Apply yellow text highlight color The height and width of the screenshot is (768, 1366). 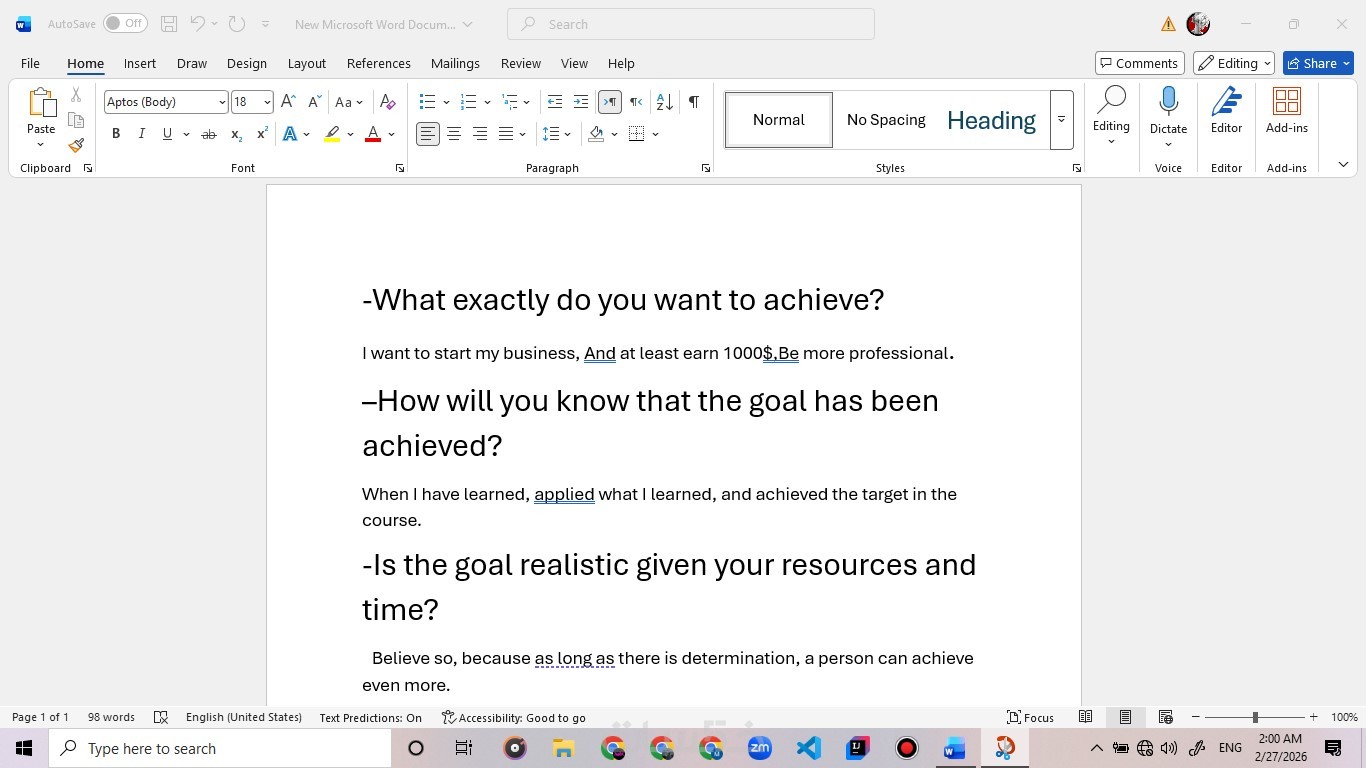(332, 134)
